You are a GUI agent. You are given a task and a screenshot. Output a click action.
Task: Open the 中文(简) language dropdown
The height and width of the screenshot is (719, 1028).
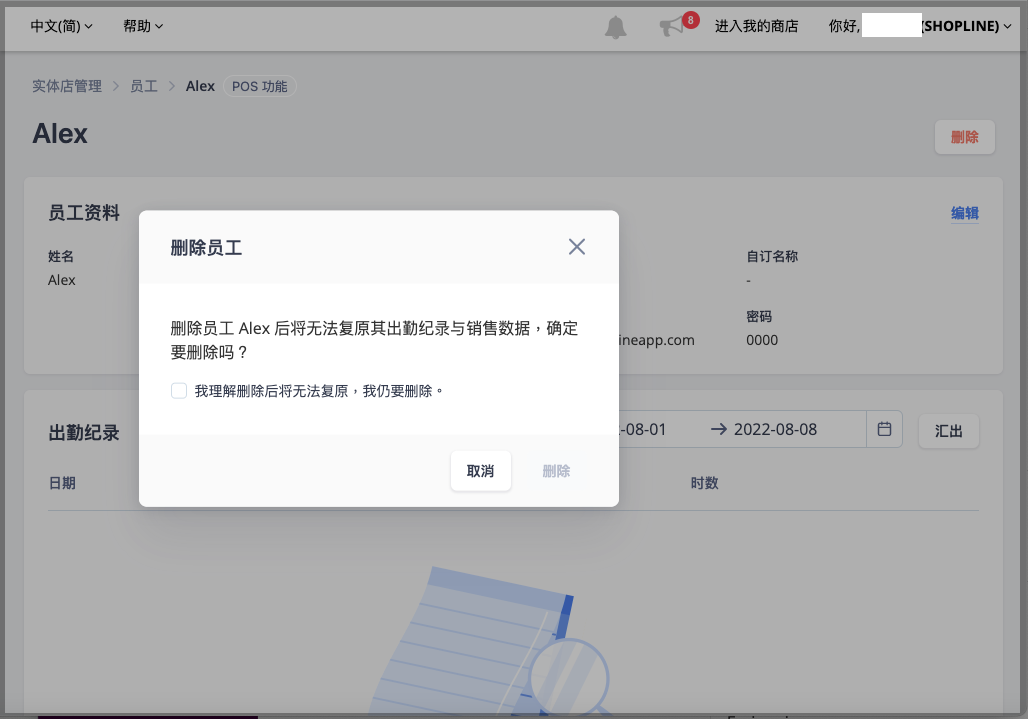(x=61, y=26)
